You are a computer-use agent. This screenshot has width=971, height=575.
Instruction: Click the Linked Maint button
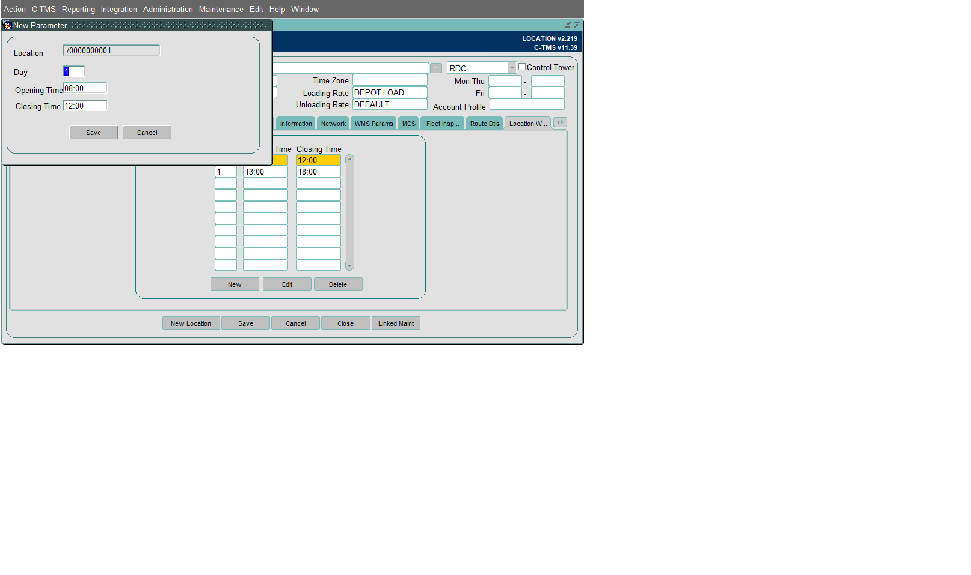pos(396,323)
